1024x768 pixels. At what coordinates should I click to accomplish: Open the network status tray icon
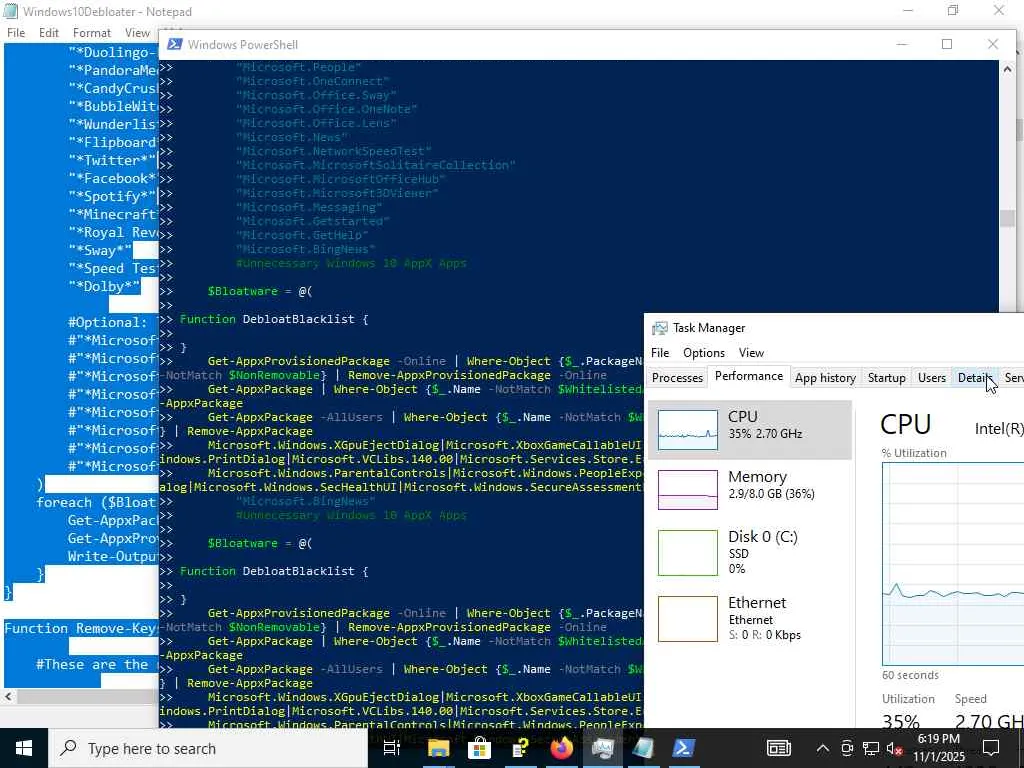[x=871, y=748]
